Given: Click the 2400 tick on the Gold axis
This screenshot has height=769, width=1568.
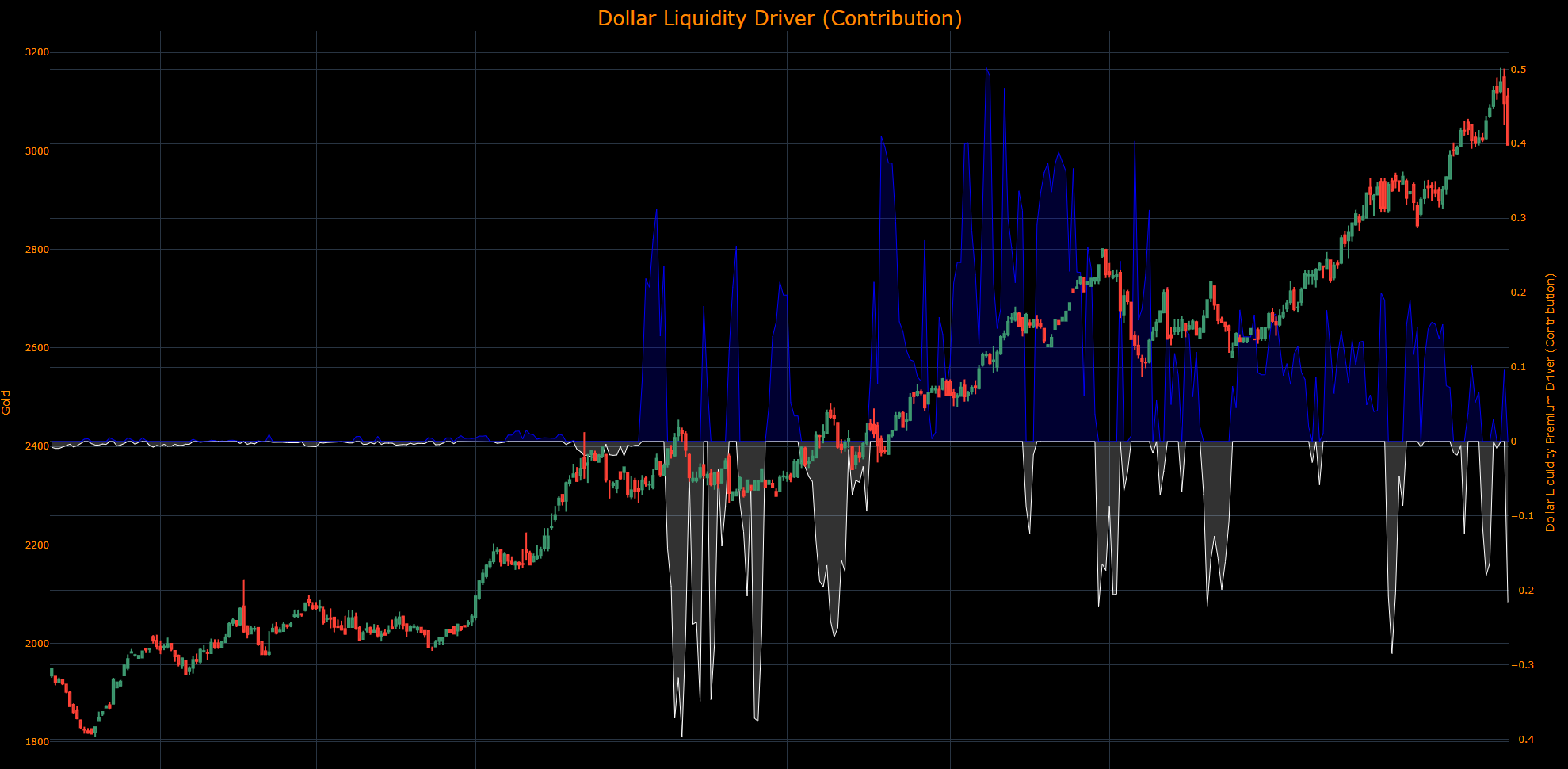Looking at the screenshot, I should [37, 446].
